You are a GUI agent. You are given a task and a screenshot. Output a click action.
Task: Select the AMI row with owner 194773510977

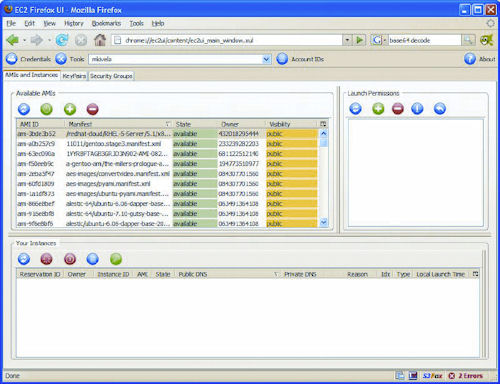click(x=167, y=164)
